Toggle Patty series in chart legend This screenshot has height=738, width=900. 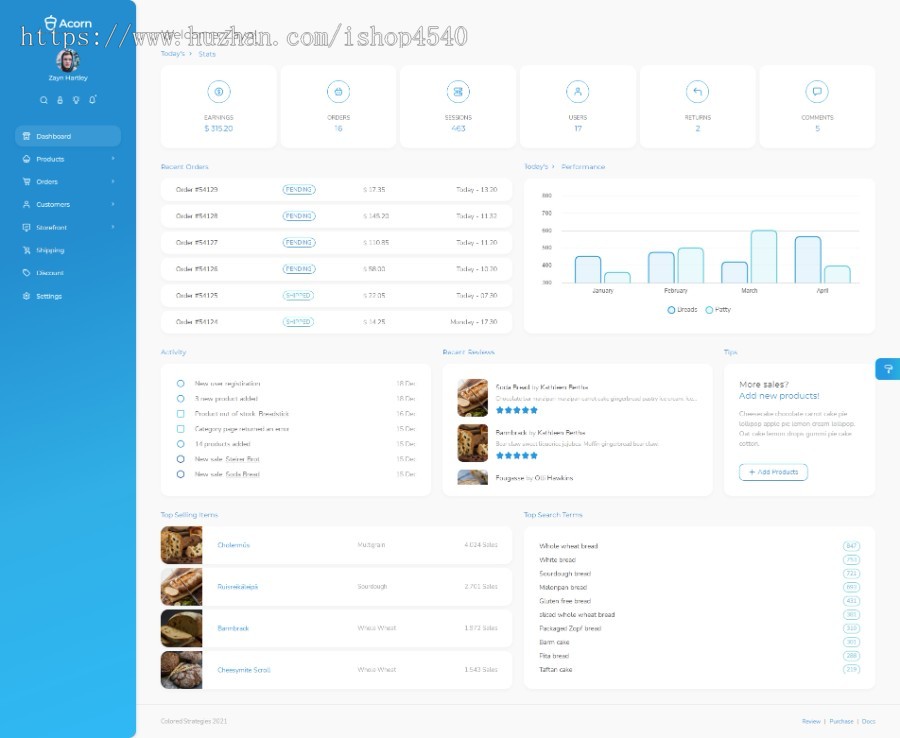(x=719, y=310)
